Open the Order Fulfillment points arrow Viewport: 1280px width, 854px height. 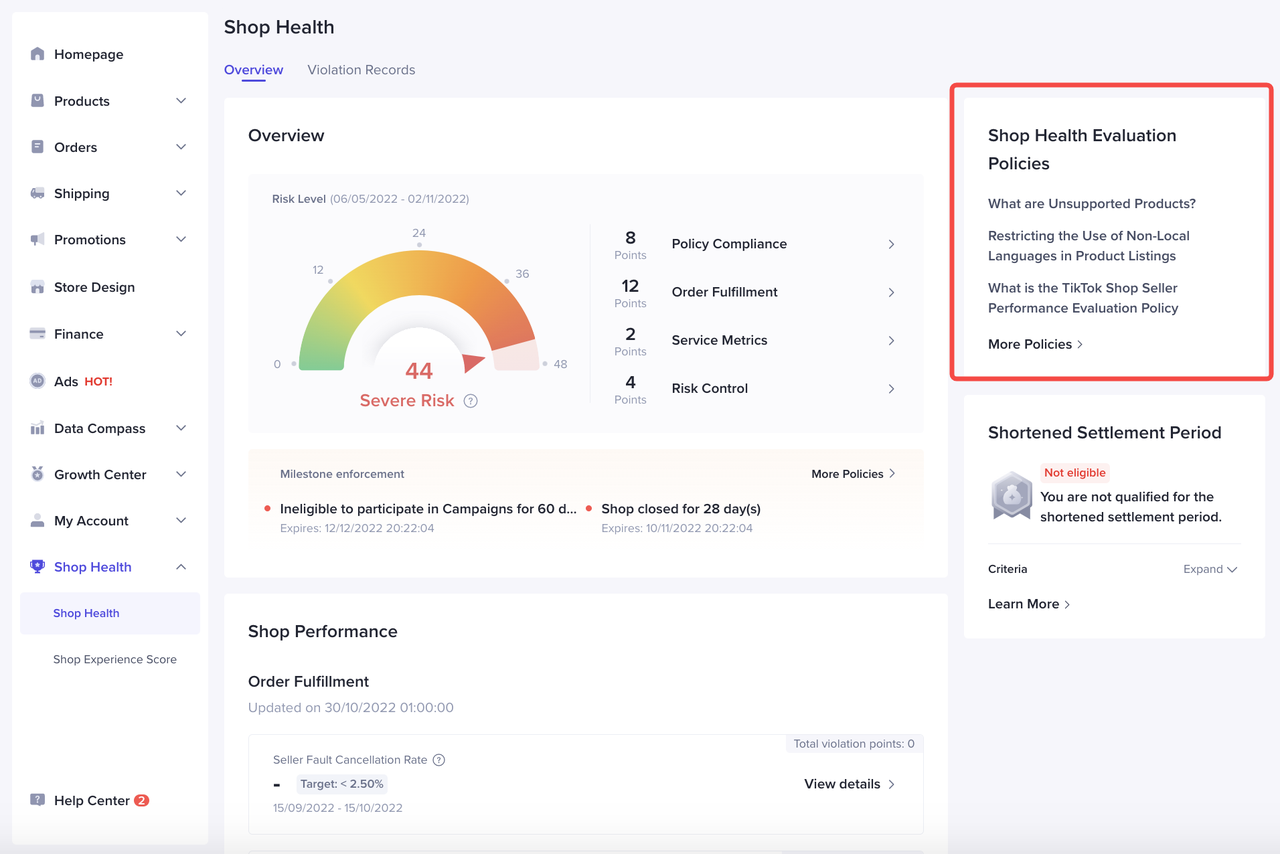tap(891, 293)
